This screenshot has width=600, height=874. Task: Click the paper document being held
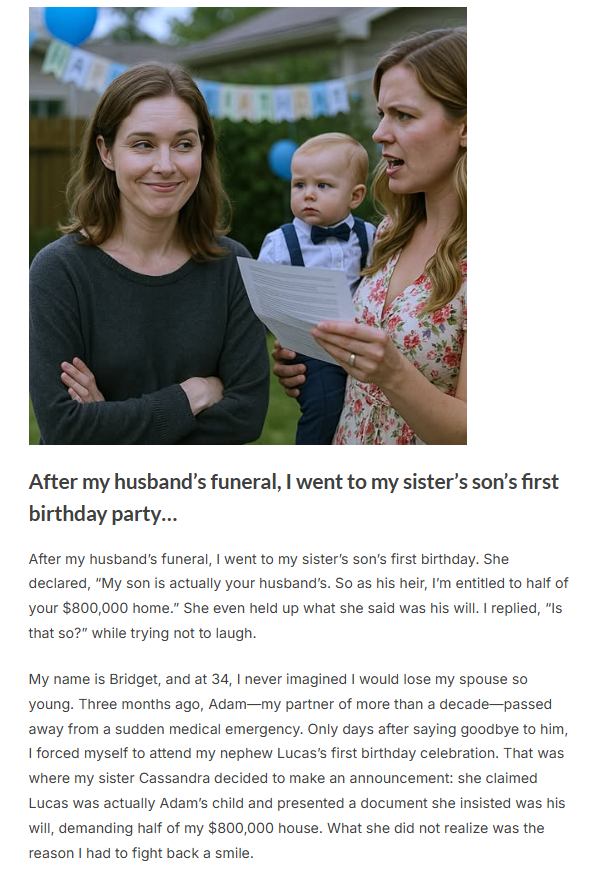[296, 306]
